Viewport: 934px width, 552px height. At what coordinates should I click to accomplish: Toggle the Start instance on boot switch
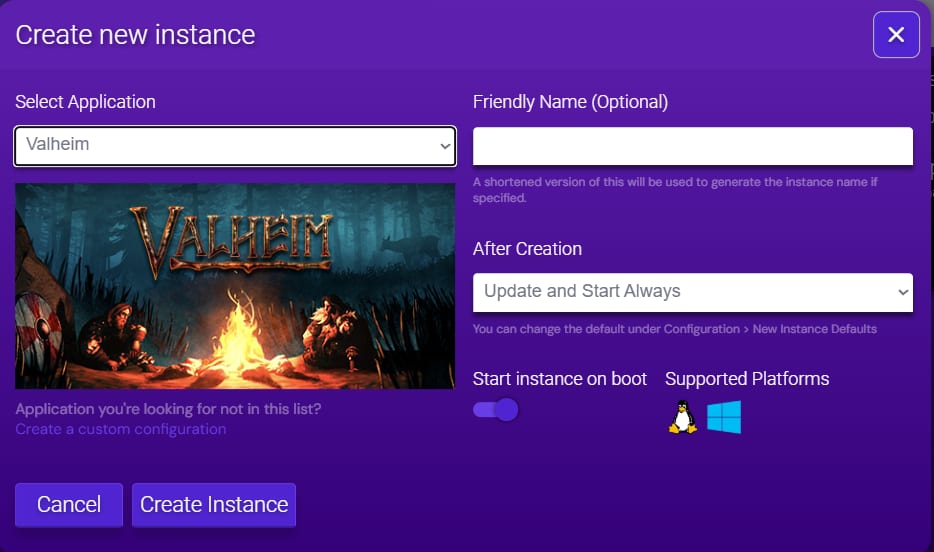(x=496, y=409)
